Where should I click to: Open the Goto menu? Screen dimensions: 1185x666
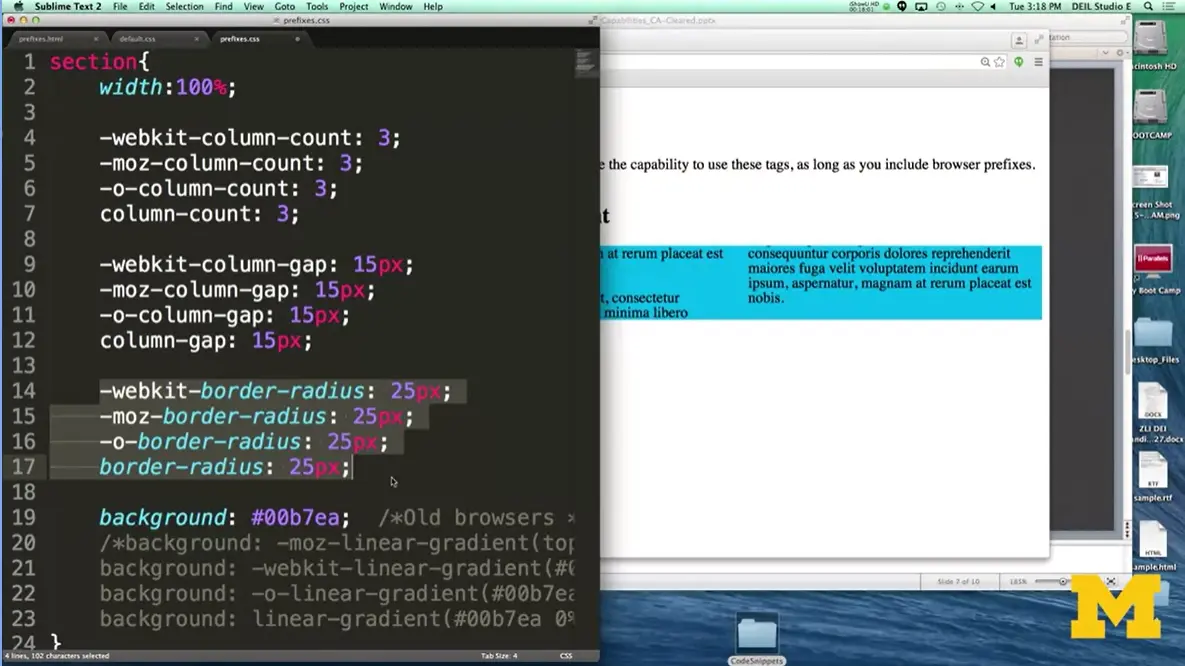(x=284, y=7)
